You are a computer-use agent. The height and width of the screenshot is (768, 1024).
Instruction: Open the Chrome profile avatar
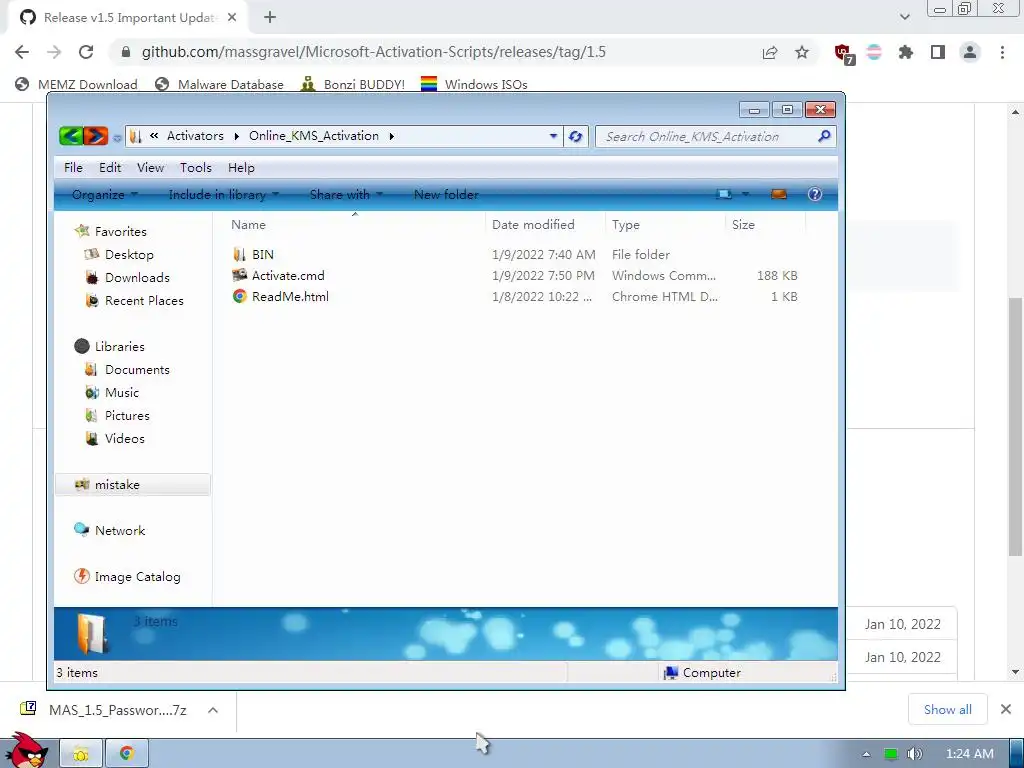point(970,52)
